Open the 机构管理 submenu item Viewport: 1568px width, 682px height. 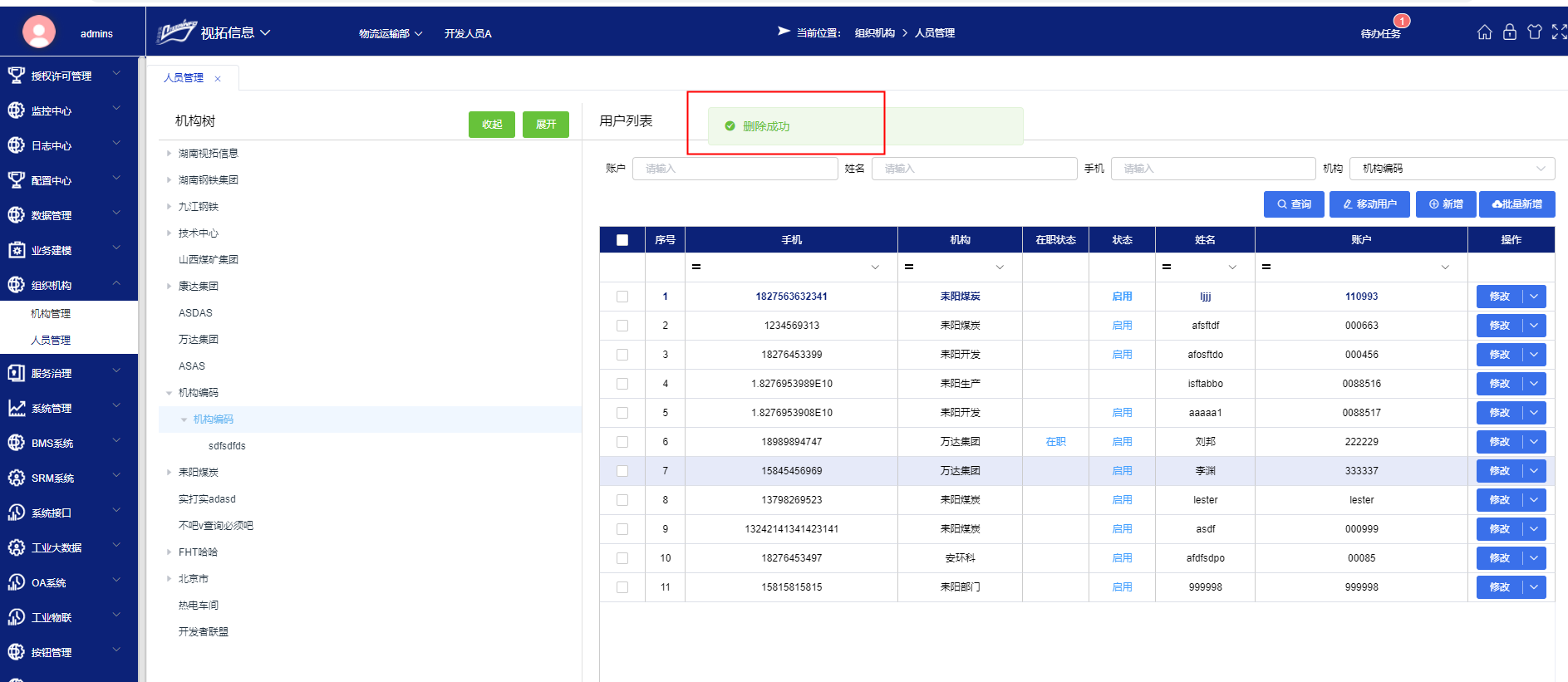coord(51,314)
